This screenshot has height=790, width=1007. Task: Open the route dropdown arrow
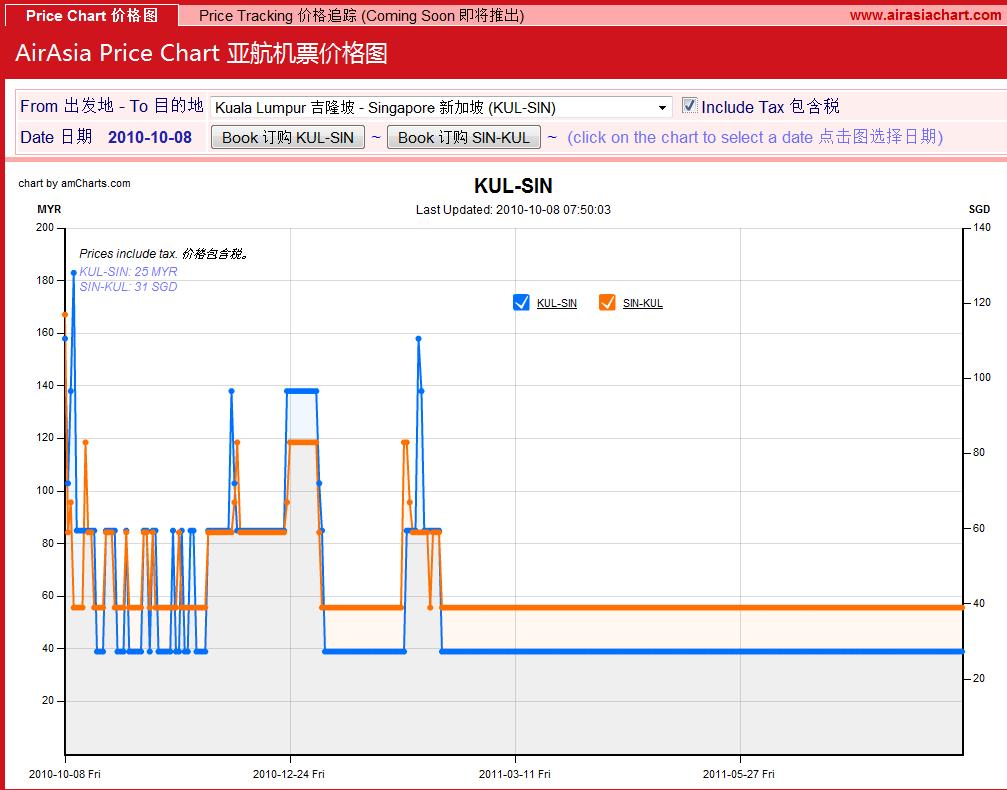click(662, 107)
